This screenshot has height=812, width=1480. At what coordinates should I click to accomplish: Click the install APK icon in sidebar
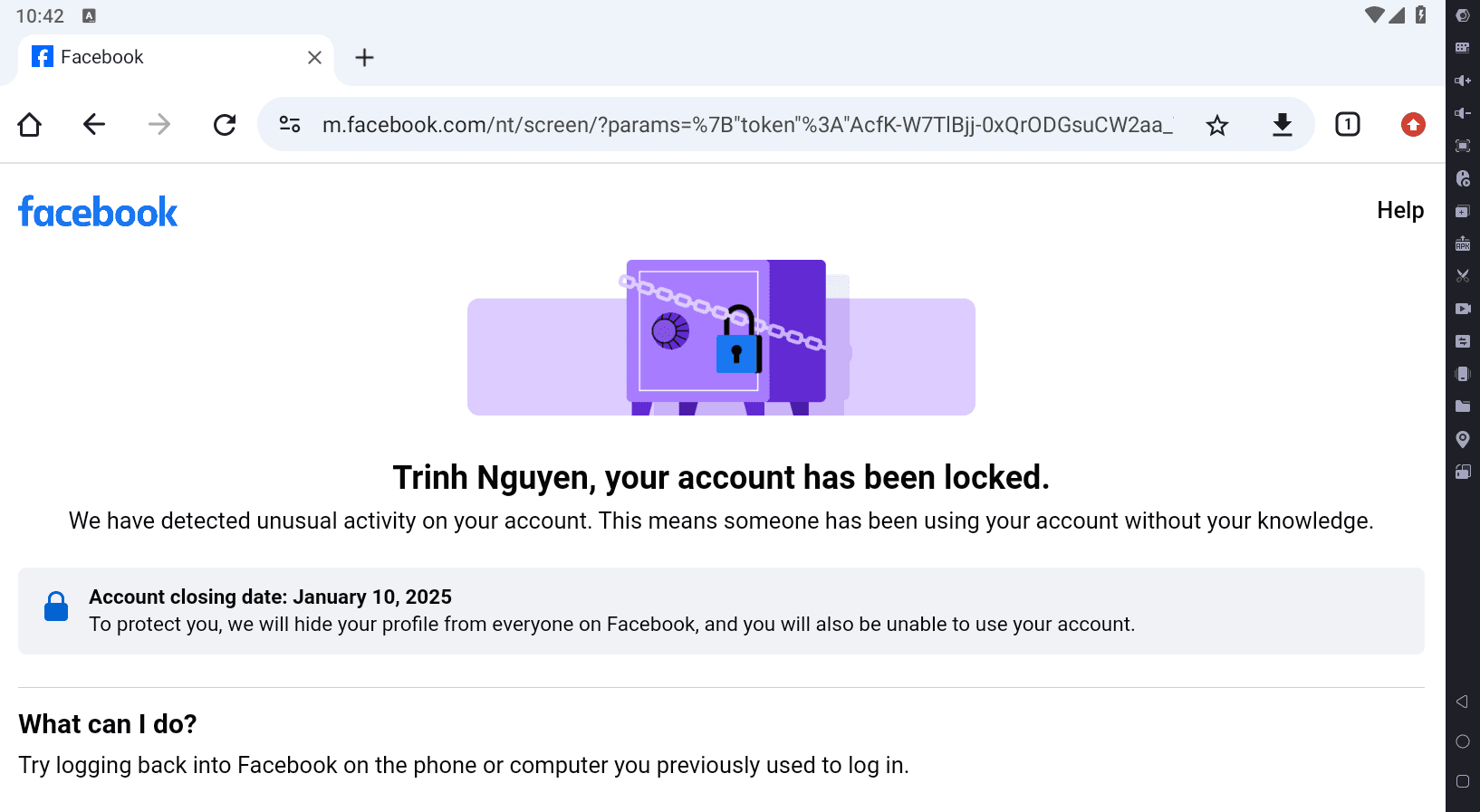coord(1463,244)
